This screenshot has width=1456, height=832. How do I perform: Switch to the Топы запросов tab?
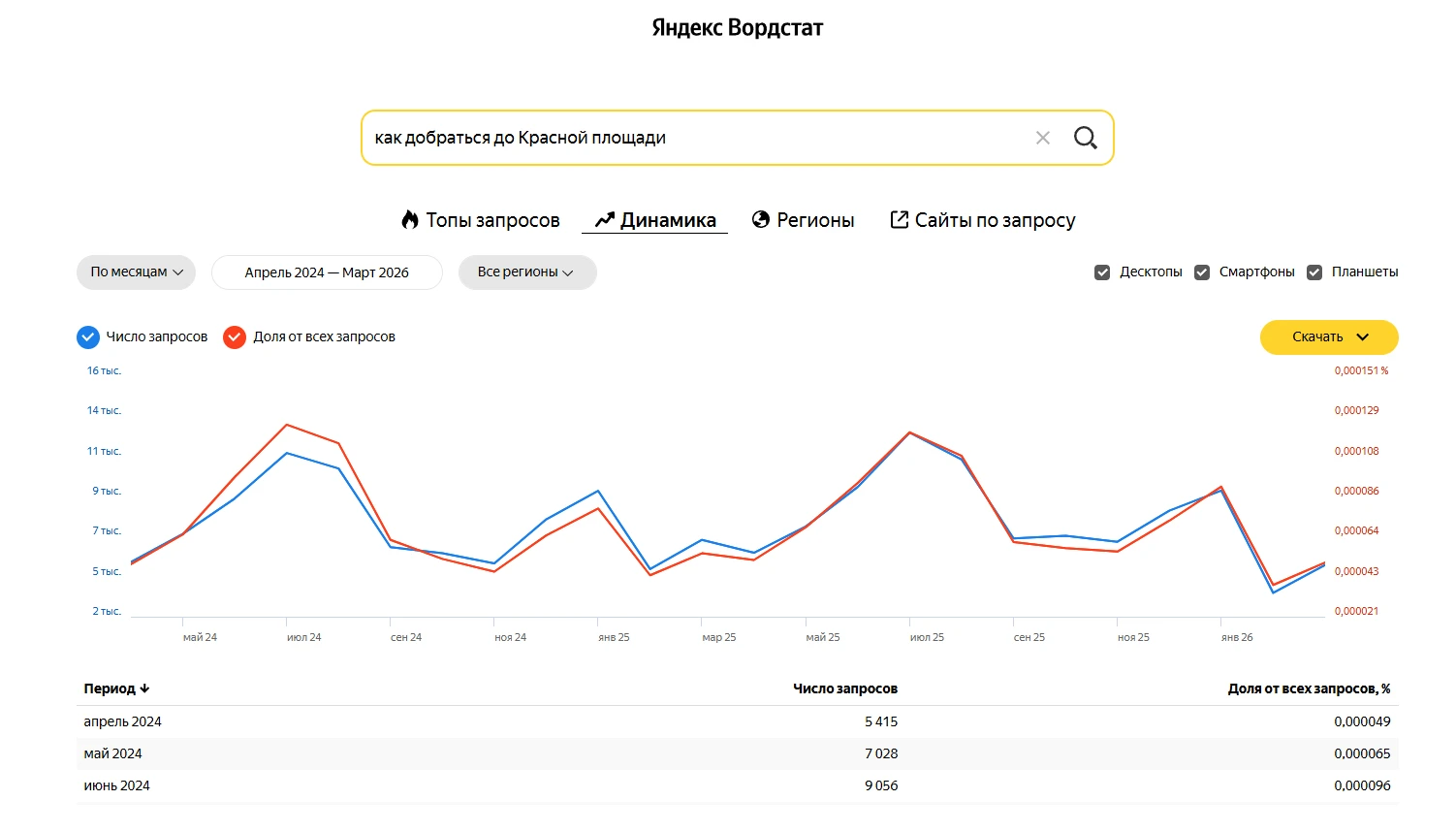pos(492,220)
